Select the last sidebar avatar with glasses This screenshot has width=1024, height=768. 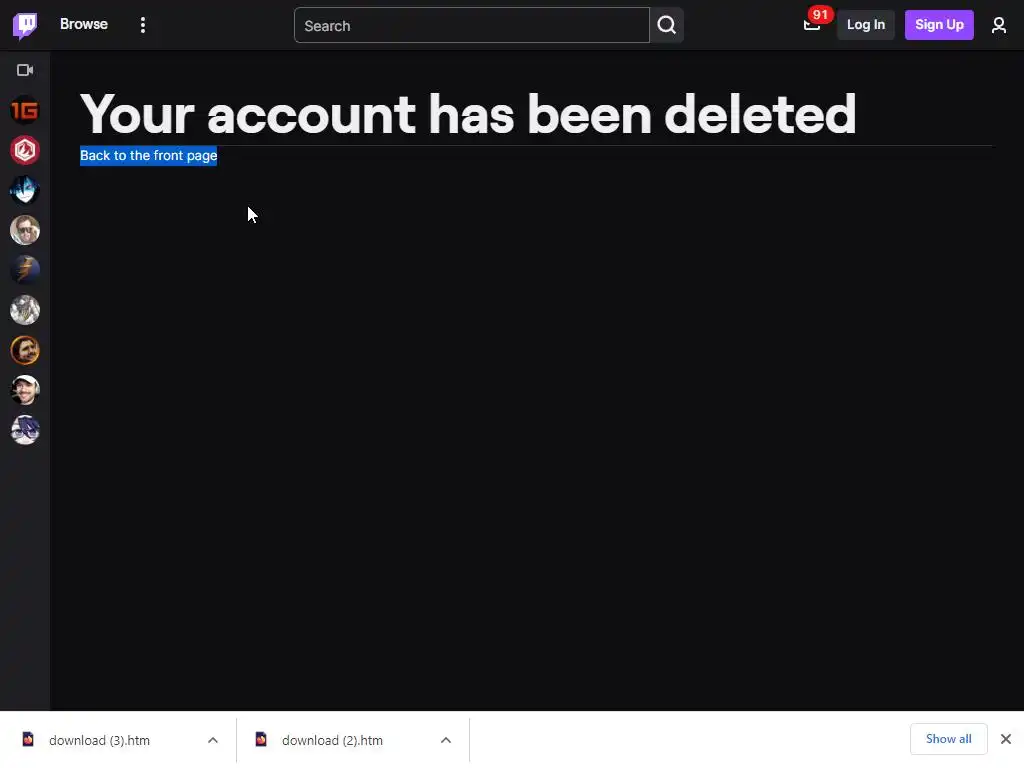(x=25, y=430)
